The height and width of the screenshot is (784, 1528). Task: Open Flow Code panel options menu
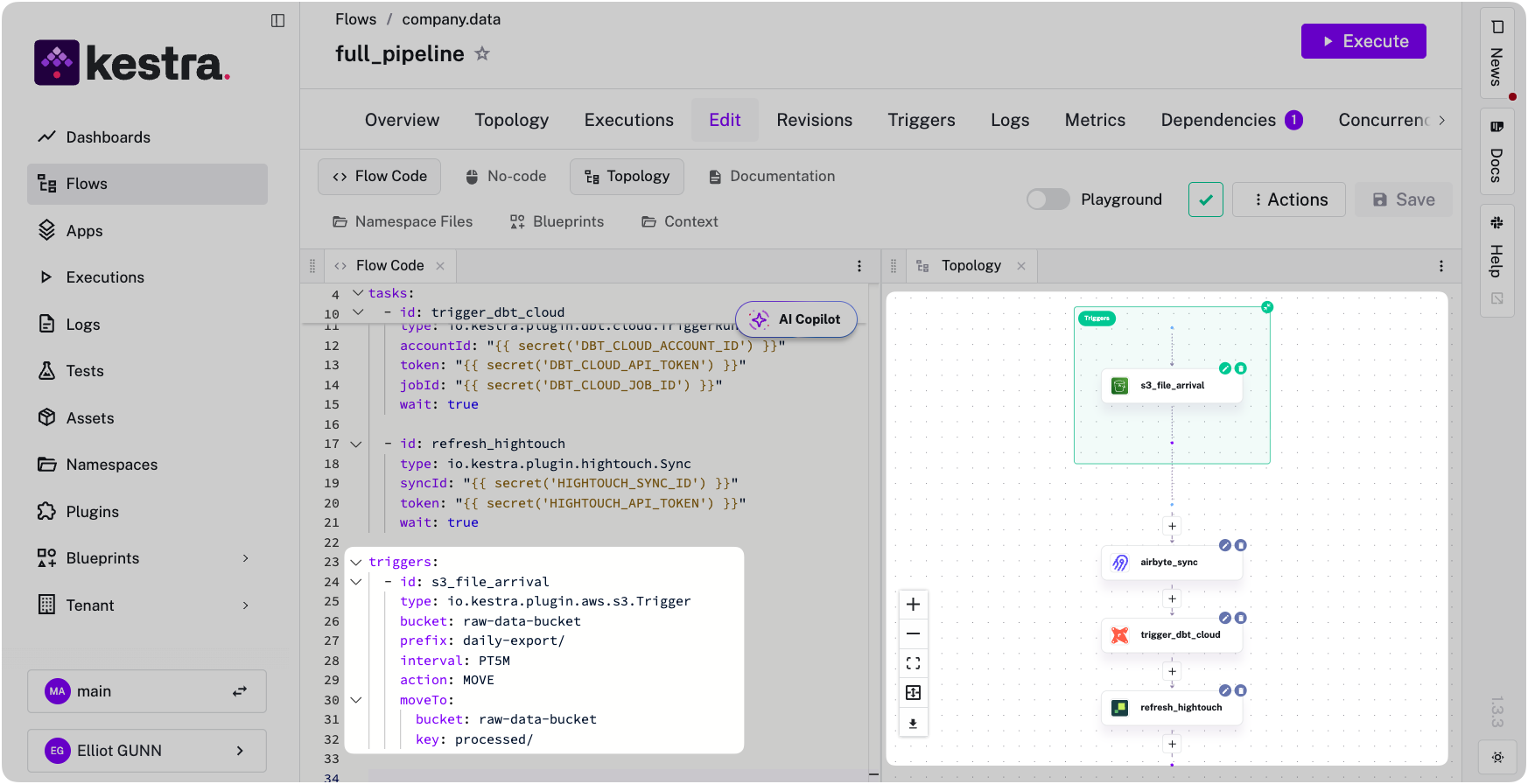[x=859, y=266]
